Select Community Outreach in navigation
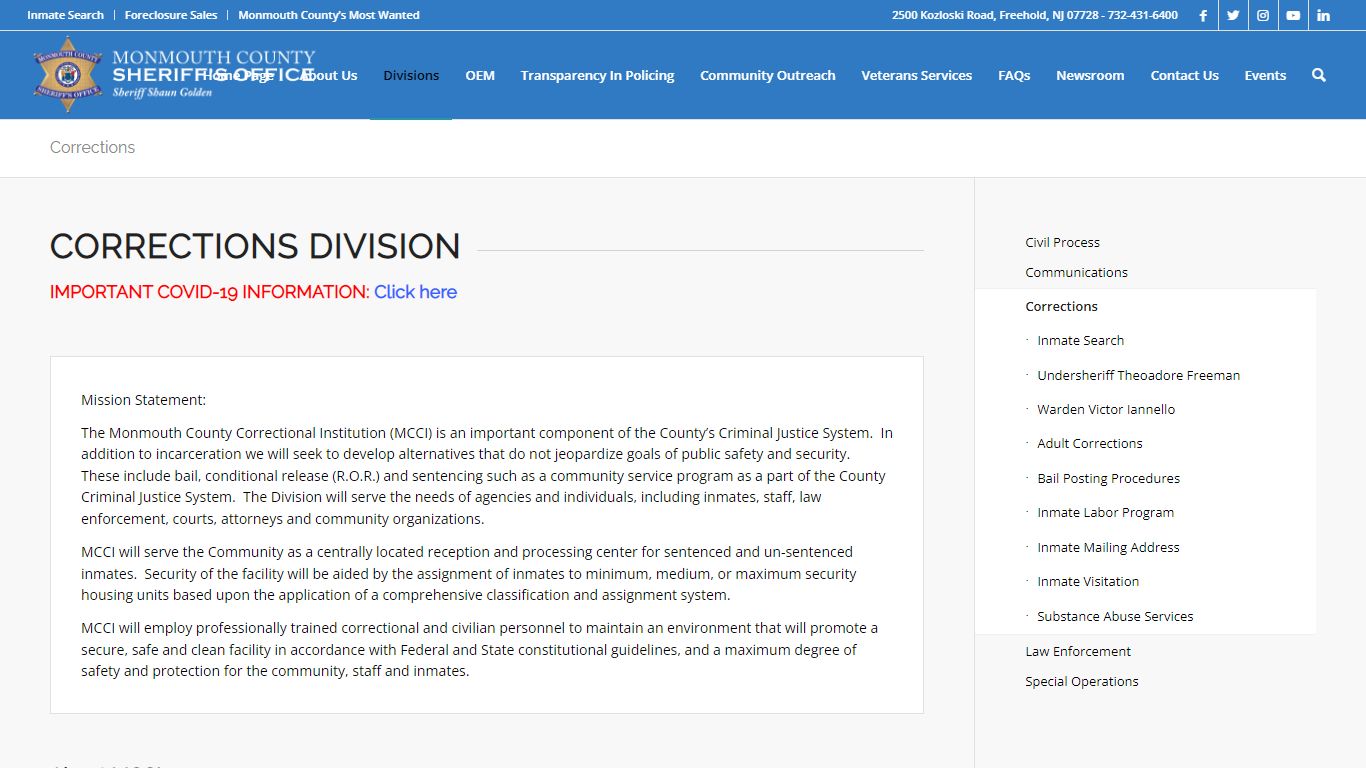This screenshot has height=768, width=1366. coord(767,75)
